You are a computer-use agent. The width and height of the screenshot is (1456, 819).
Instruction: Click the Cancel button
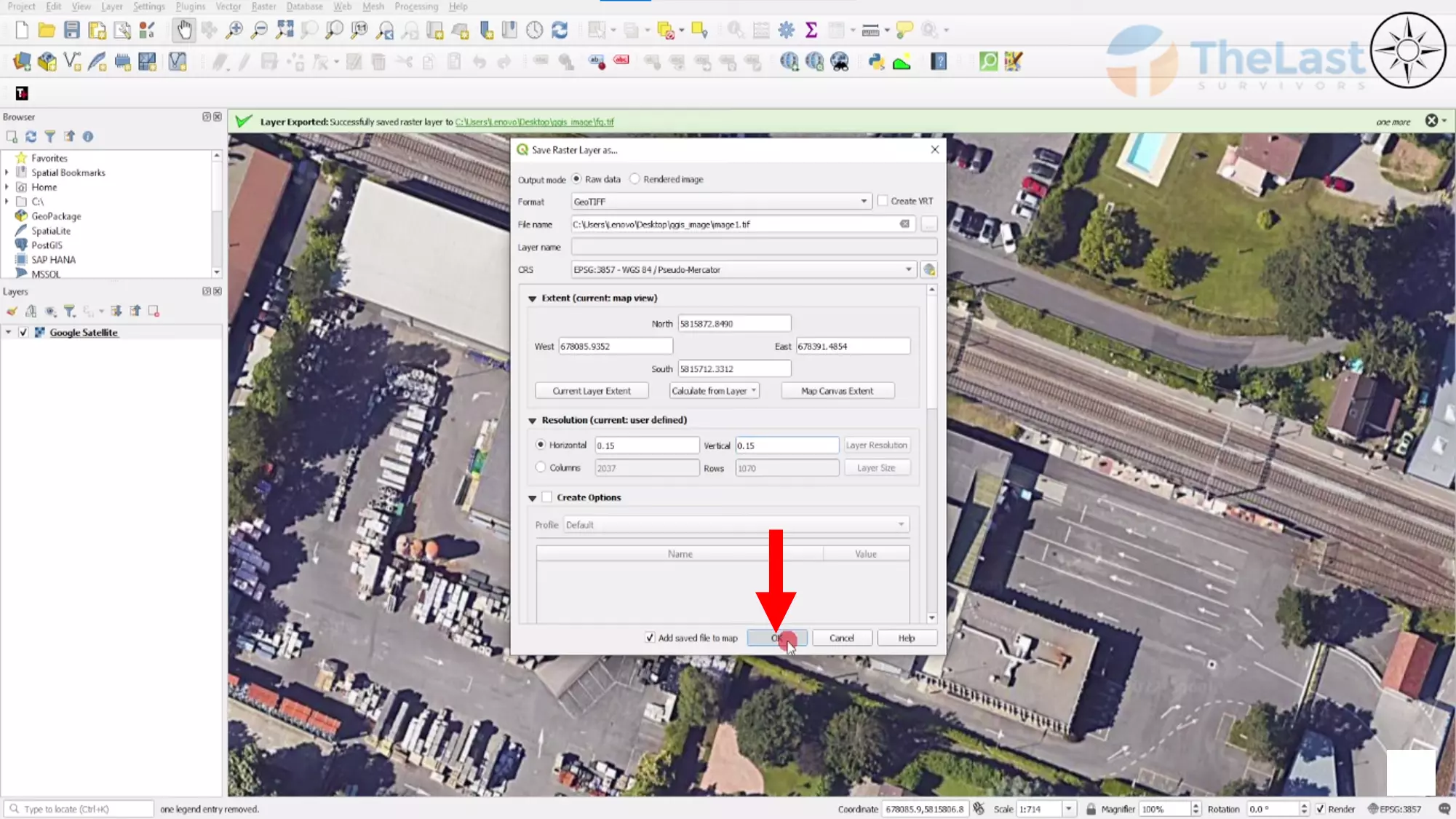[842, 638]
